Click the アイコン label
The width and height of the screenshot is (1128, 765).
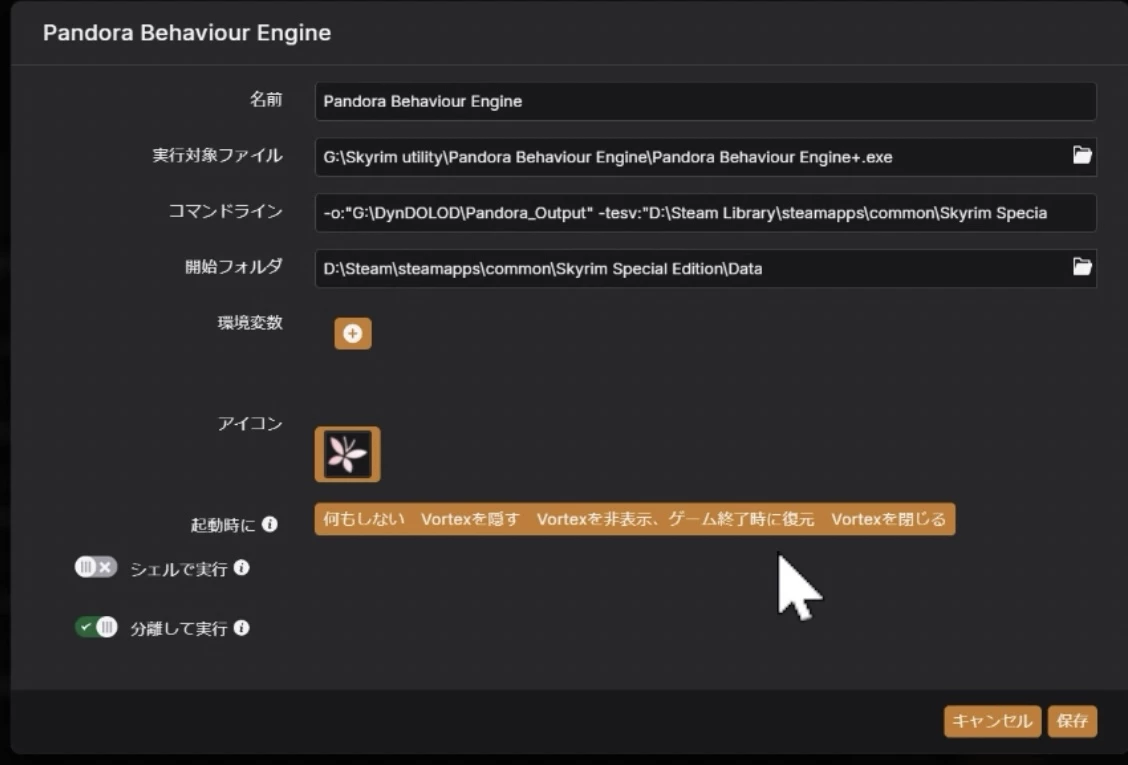point(250,423)
